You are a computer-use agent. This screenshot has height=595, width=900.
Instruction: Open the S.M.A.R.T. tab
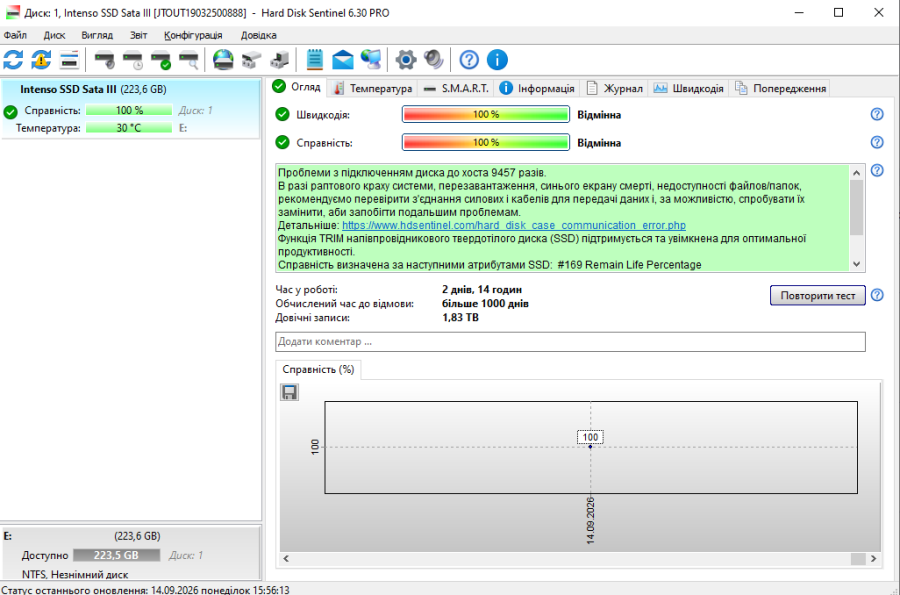click(456, 88)
